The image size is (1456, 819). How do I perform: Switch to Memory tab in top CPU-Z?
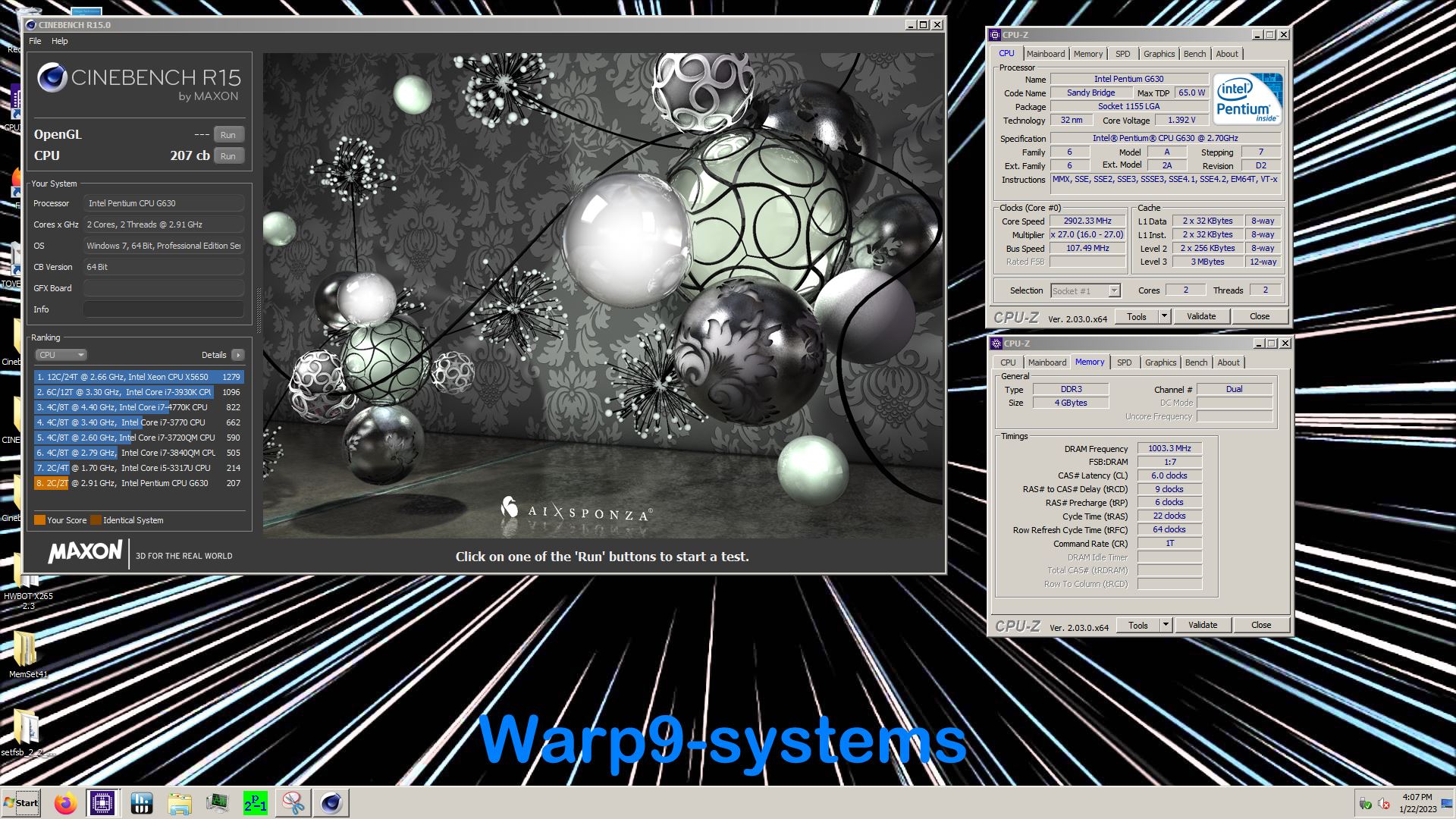tap(1088, 54)
